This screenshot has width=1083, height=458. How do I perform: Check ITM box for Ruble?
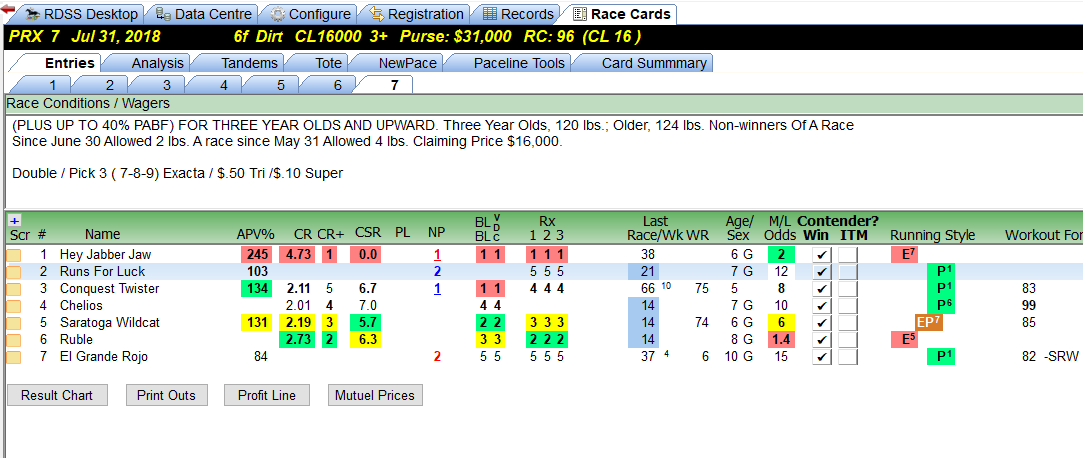848,340
